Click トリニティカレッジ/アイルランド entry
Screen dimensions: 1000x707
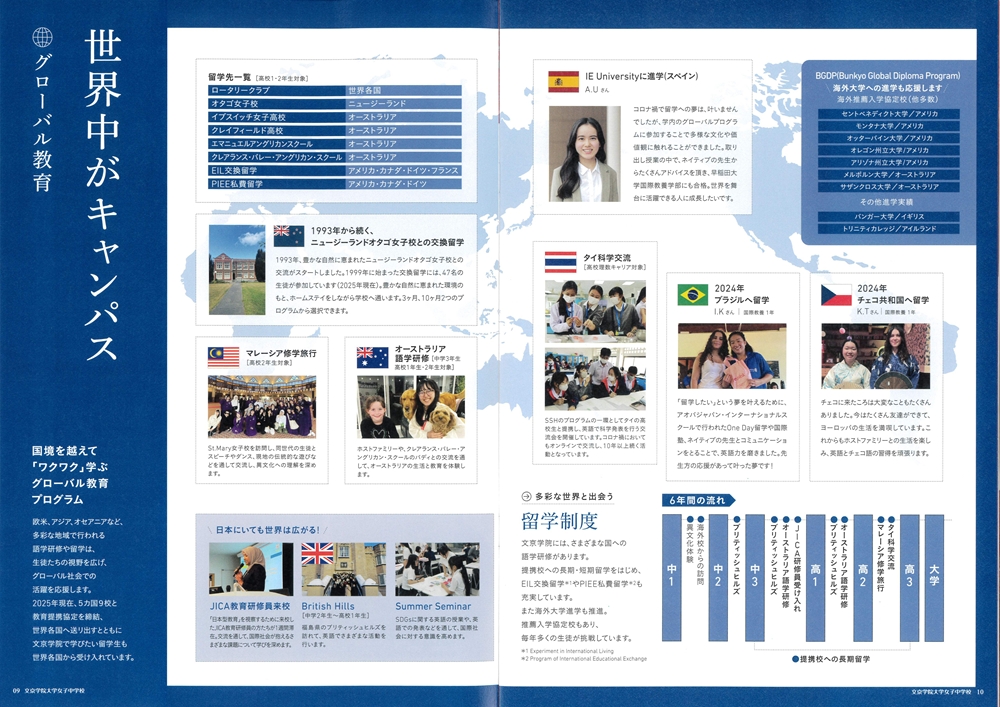[889, 229]
